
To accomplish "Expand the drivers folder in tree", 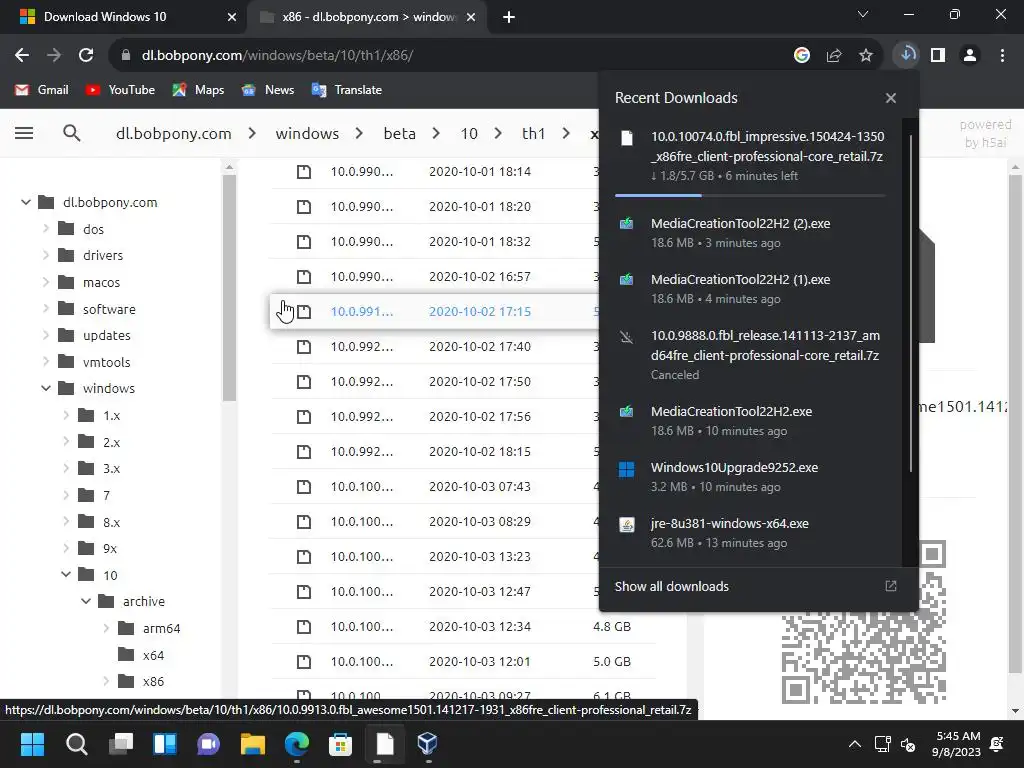I will pos(46,255).
